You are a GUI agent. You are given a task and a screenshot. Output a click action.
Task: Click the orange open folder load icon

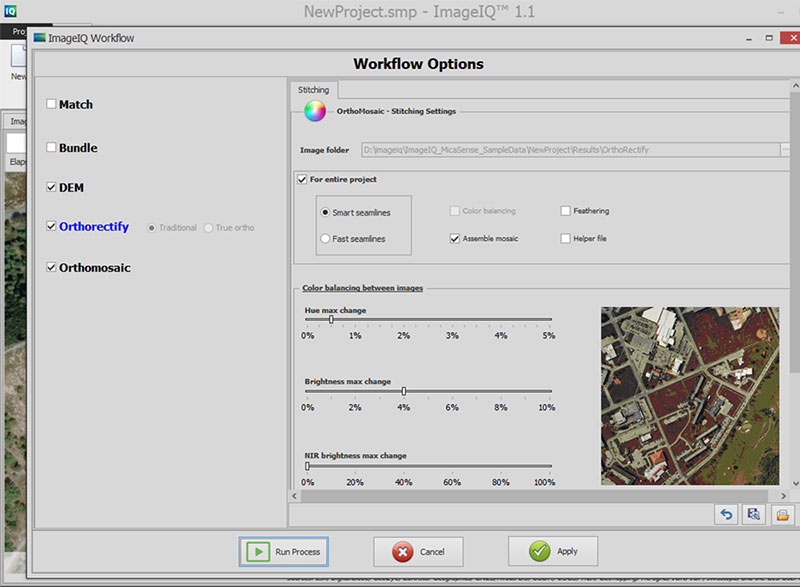(782, 514)
